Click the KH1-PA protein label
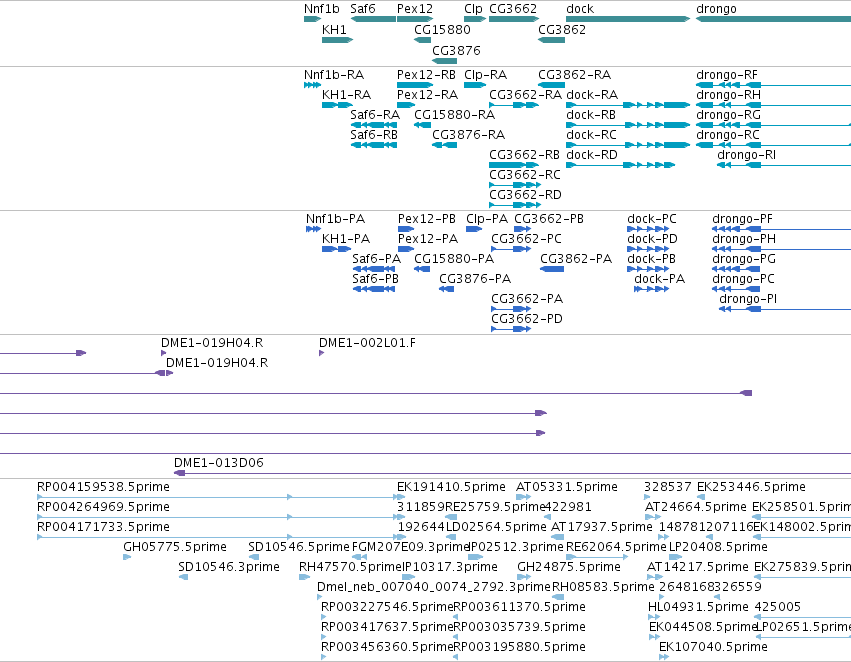Viewport: 851px width, 662px height. pos(346,239)
